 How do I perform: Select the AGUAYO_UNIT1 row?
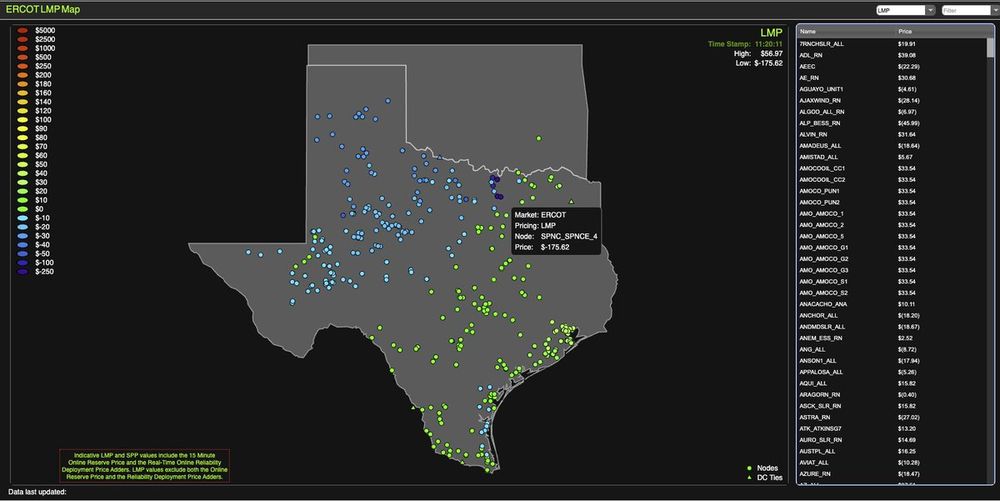click(892, 89)
